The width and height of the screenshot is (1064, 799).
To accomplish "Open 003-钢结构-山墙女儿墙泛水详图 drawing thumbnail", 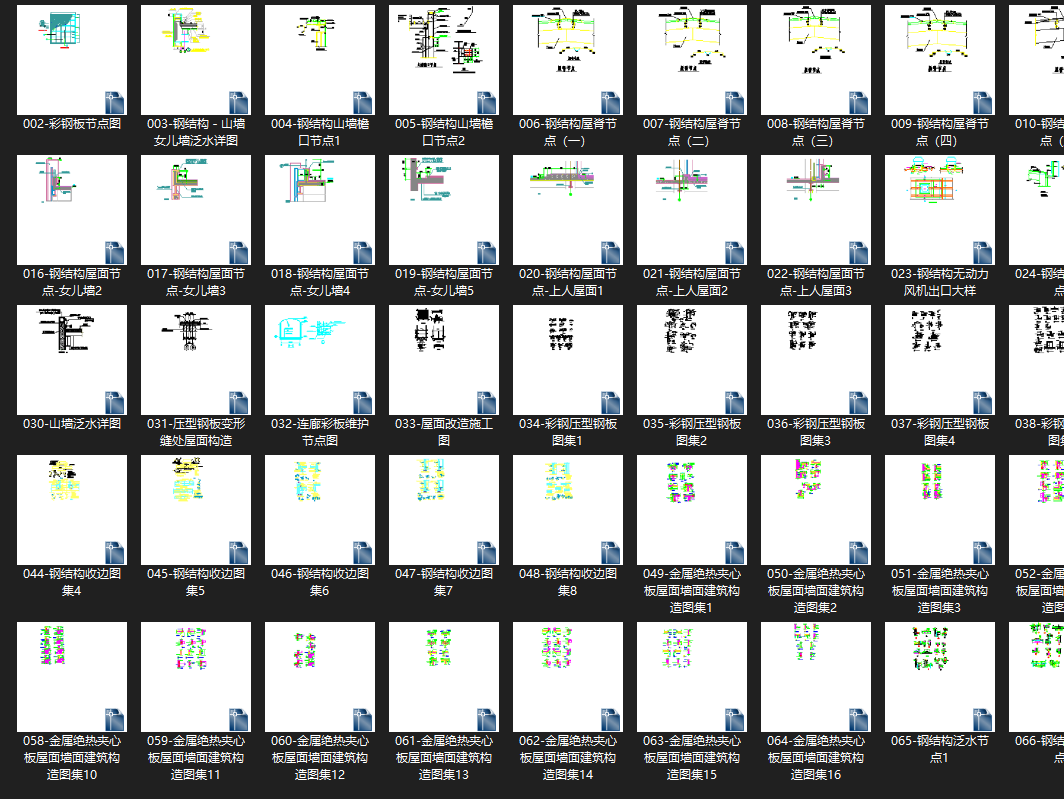I will (196, 60).
